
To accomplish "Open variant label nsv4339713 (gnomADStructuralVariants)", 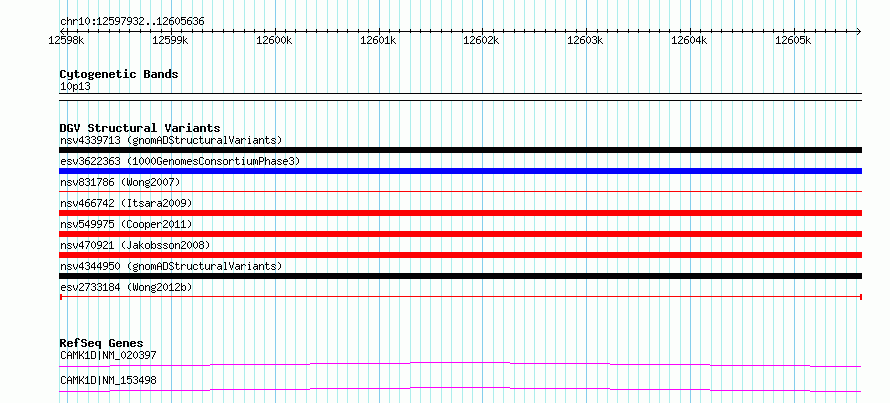I will [171, 140].
